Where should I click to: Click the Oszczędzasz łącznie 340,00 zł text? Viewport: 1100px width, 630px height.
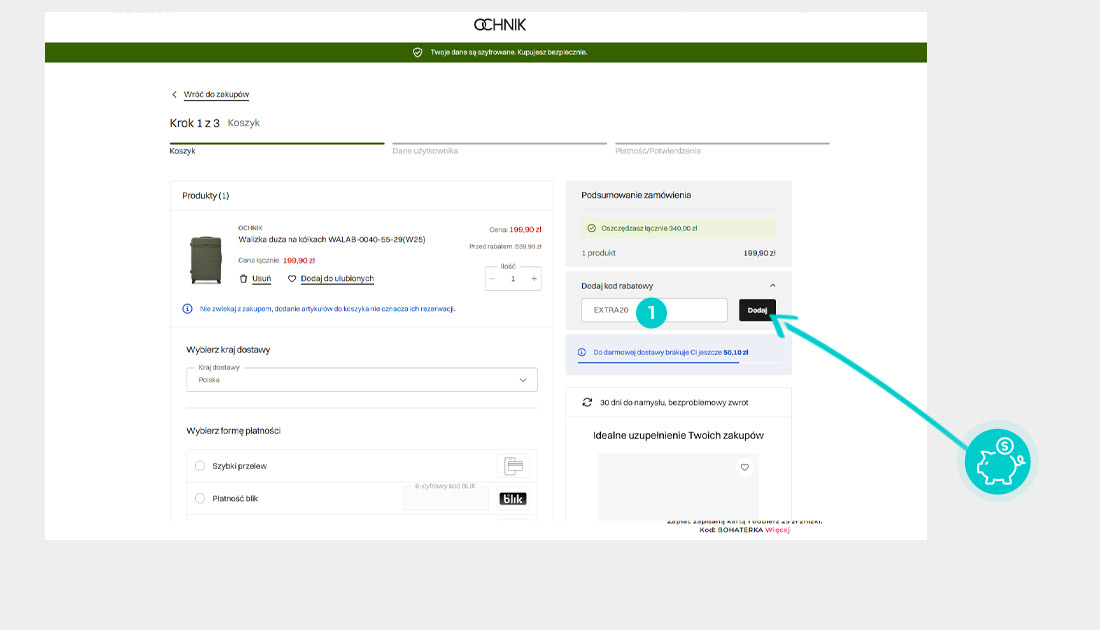click(x=649, y=228)
